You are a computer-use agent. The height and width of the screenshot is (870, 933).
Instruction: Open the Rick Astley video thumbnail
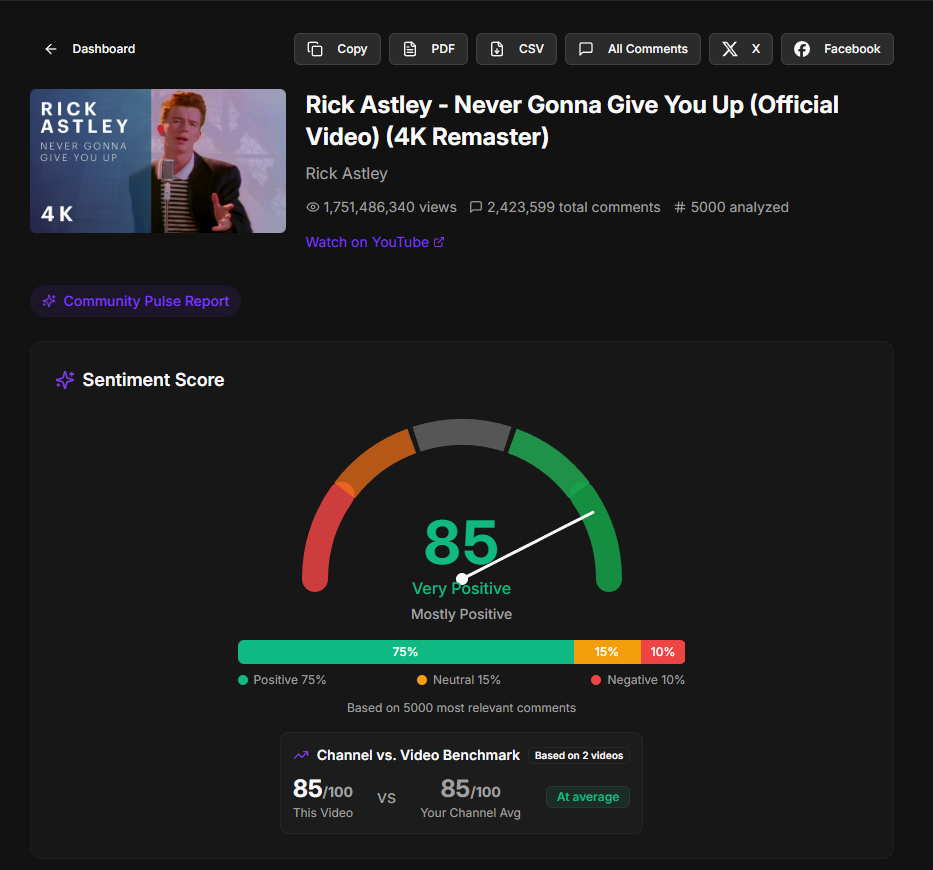click(158, 161)
